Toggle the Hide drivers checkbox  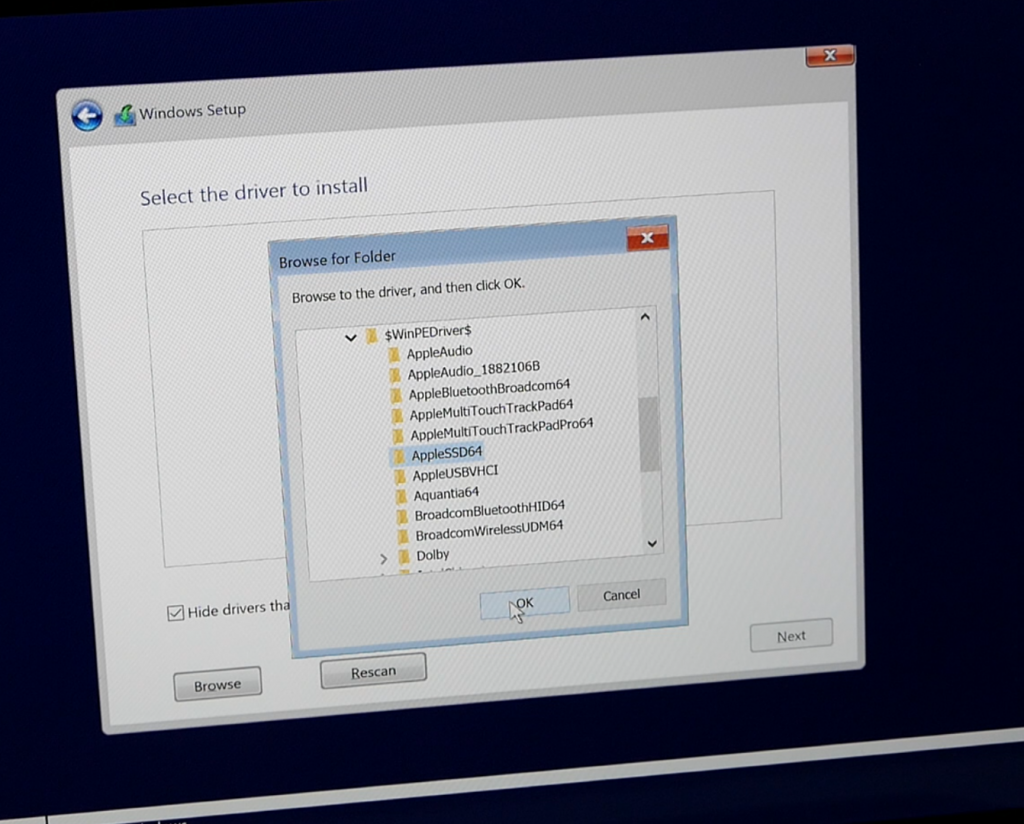coord(175,612)
